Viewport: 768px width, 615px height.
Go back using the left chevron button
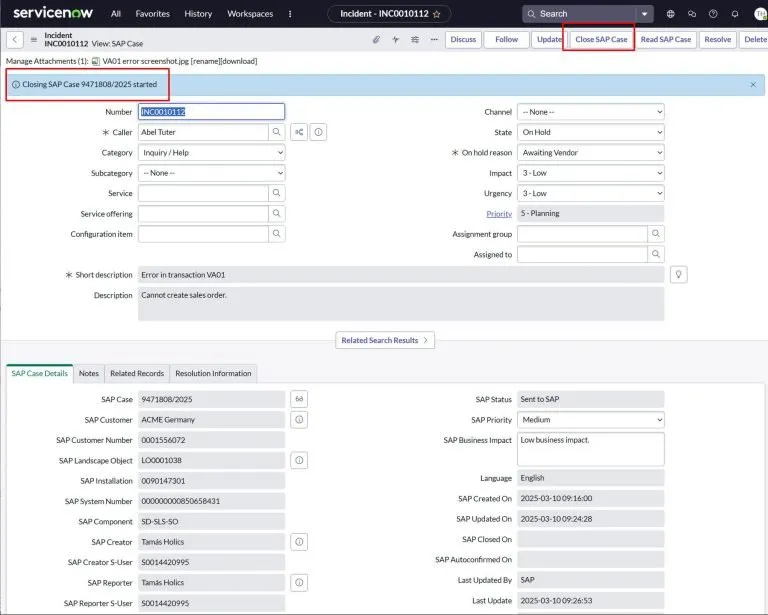point(15,40)
